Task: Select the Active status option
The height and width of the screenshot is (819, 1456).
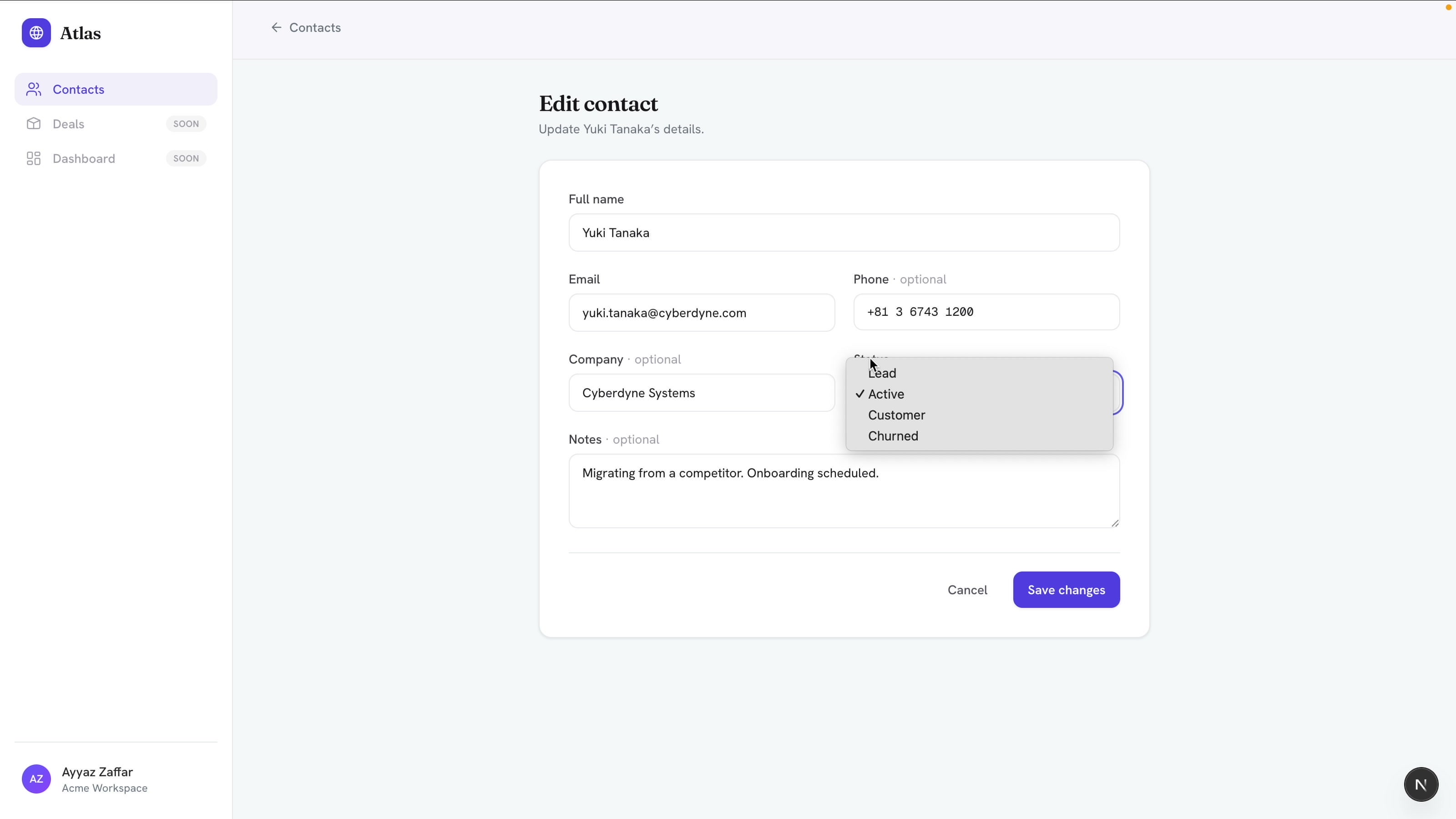Action: click(979, 394)
